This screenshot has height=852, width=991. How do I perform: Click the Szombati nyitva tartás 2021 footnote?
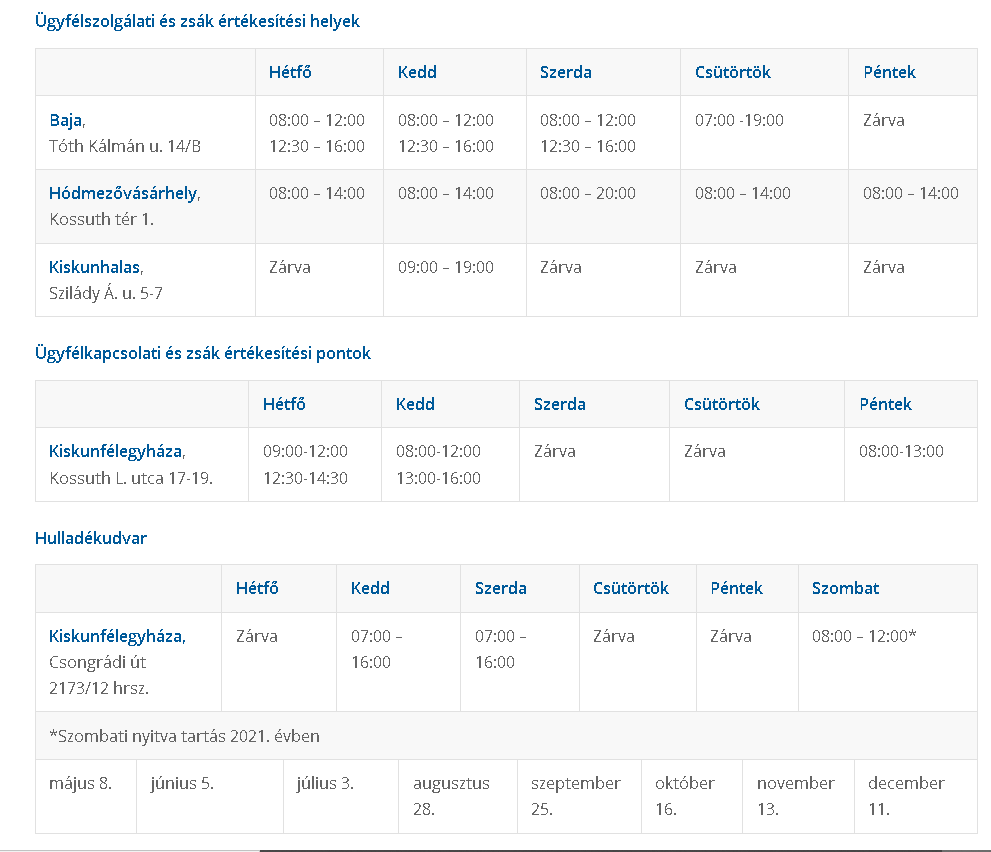pyautogui.click(x=184, y=736)
